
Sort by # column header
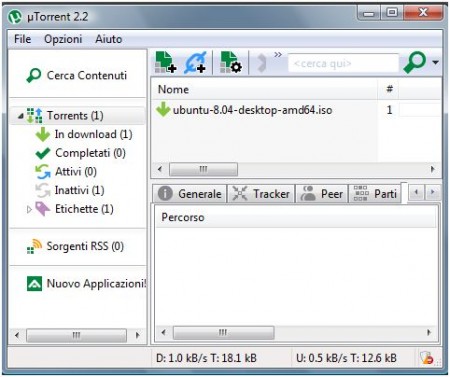[x=389, y=89]
